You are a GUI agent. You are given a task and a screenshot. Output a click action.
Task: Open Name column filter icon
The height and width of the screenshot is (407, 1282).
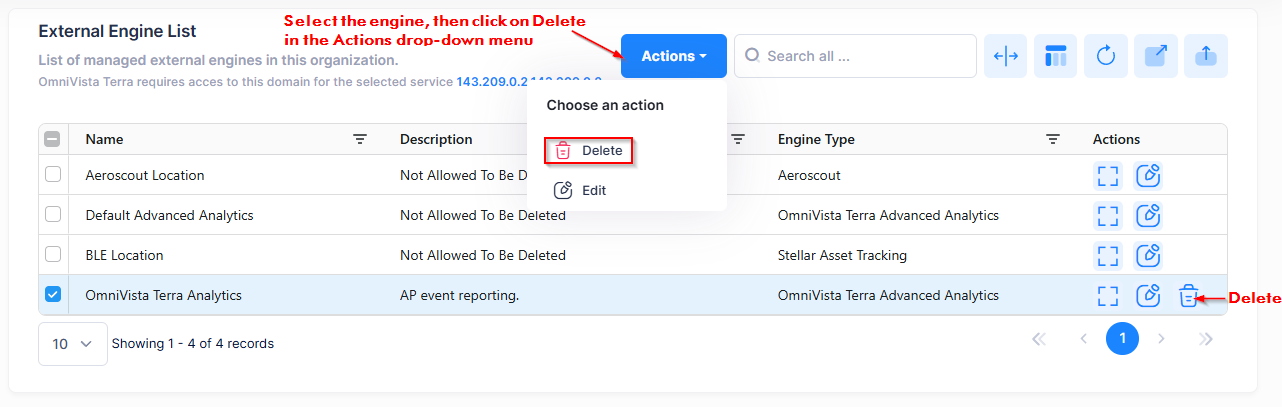360,140
